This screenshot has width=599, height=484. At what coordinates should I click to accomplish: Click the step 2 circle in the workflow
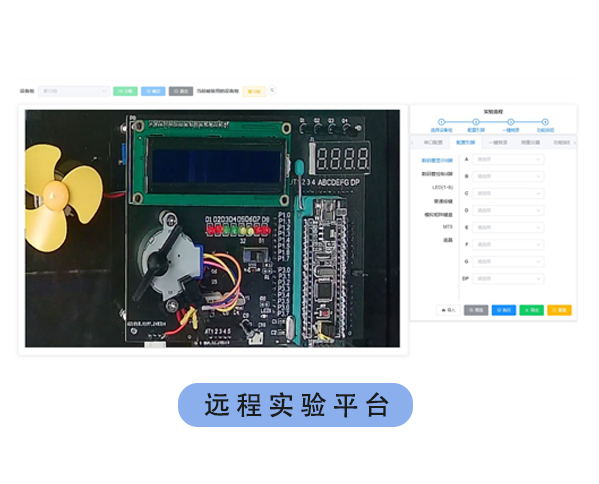(x=476, y=122)
